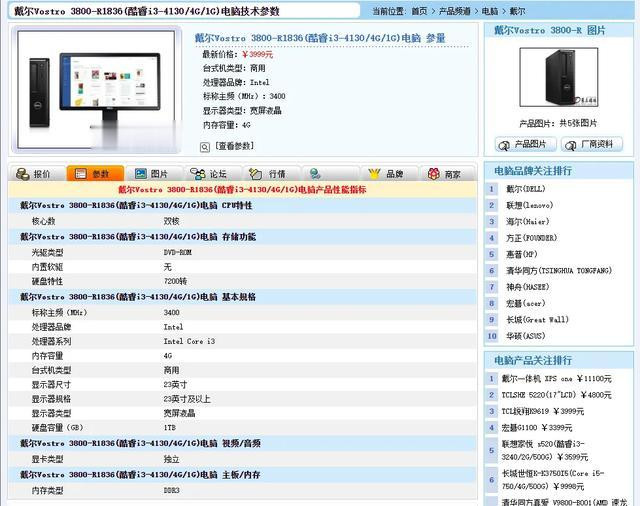This screenshot has width=640, height=506.
Task: Click the flower icon on 商家 tab
Action: point(434,174)
